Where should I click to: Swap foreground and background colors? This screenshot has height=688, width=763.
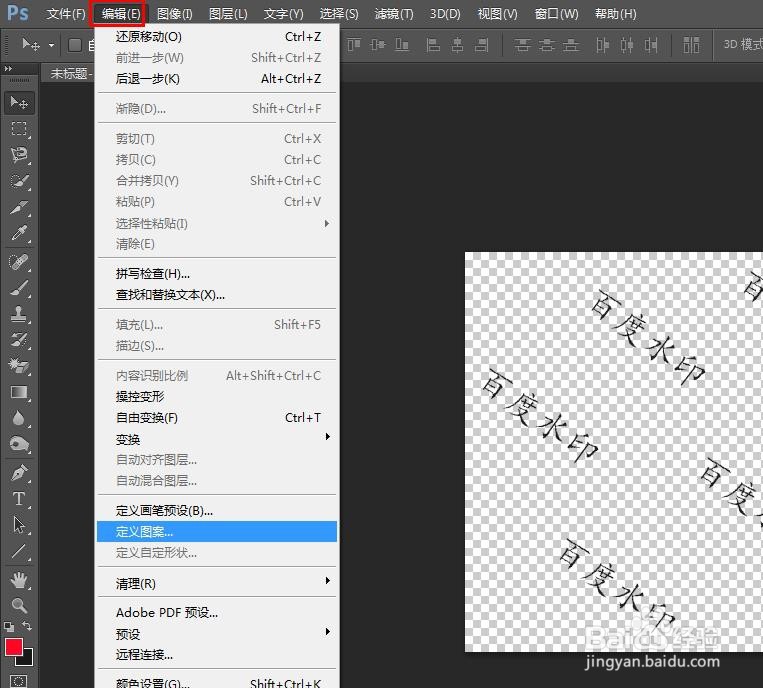pos(27,626)
